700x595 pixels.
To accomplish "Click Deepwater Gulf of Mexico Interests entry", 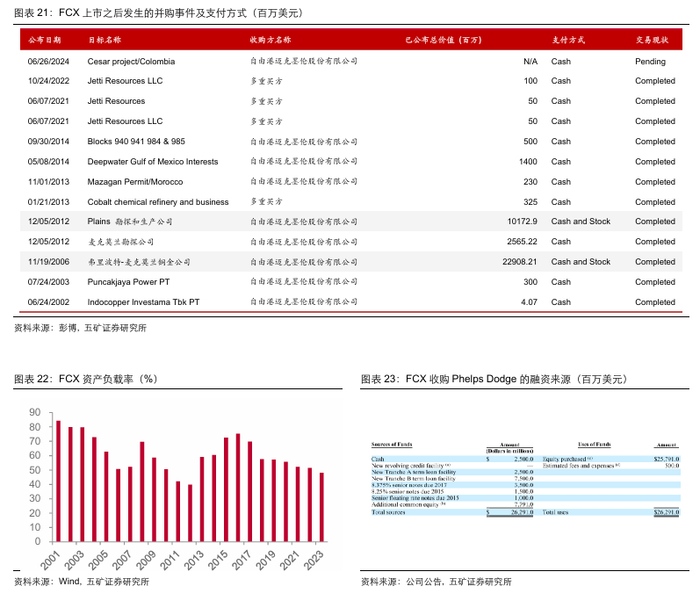I will coord(152,161).
